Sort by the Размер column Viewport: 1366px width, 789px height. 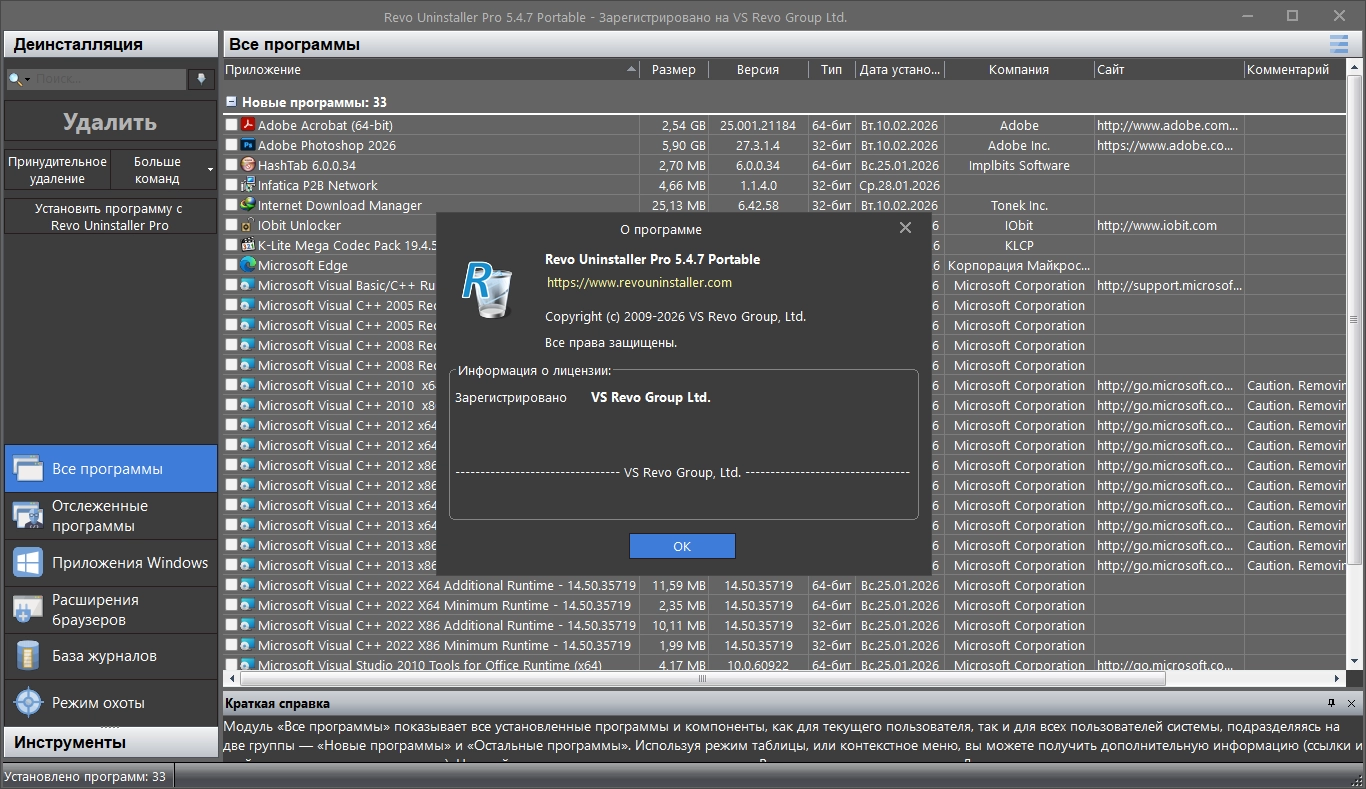(674, 69)
